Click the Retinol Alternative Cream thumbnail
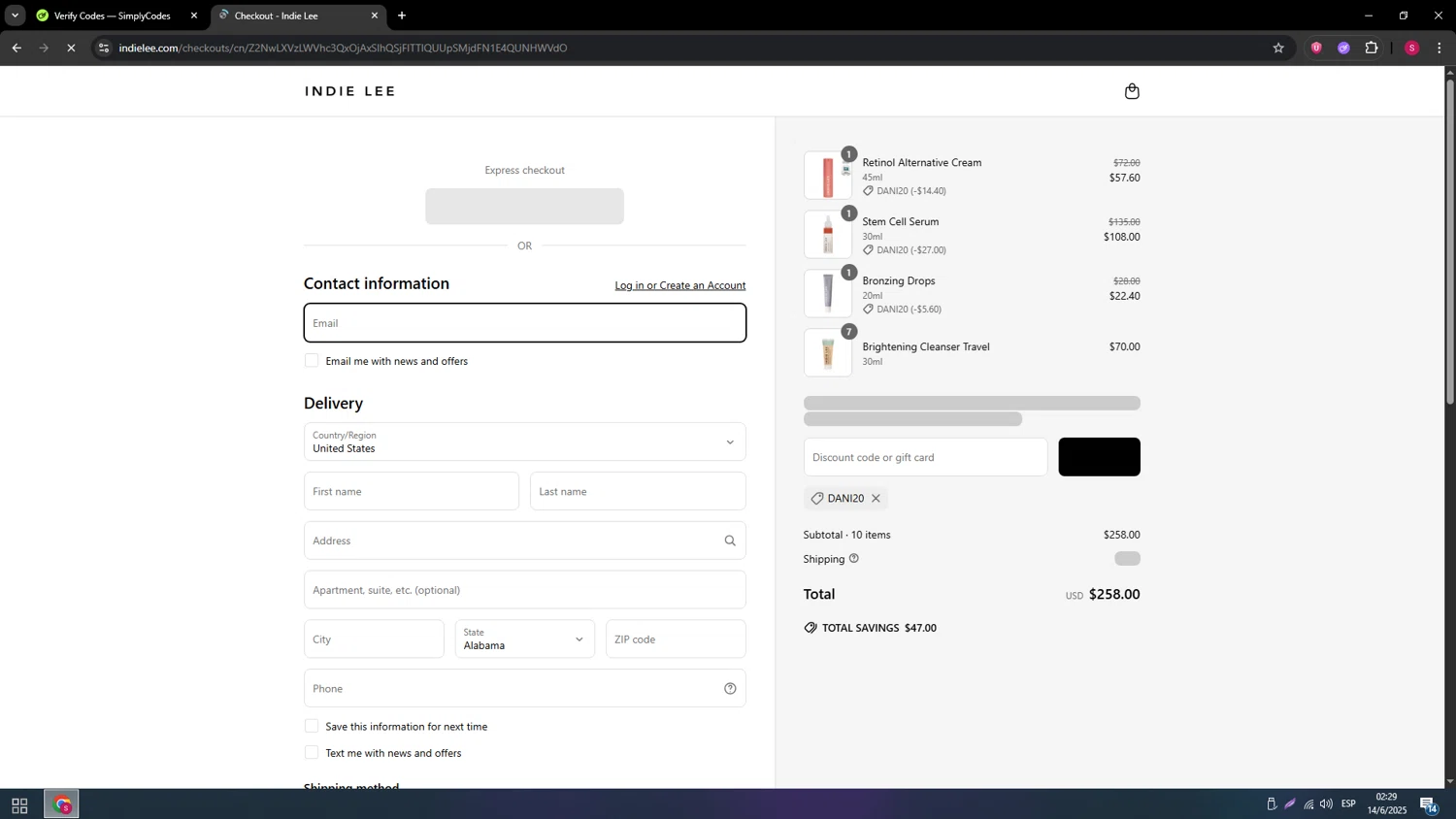This screenshot has width=1456, height=819. coord(828,176)
